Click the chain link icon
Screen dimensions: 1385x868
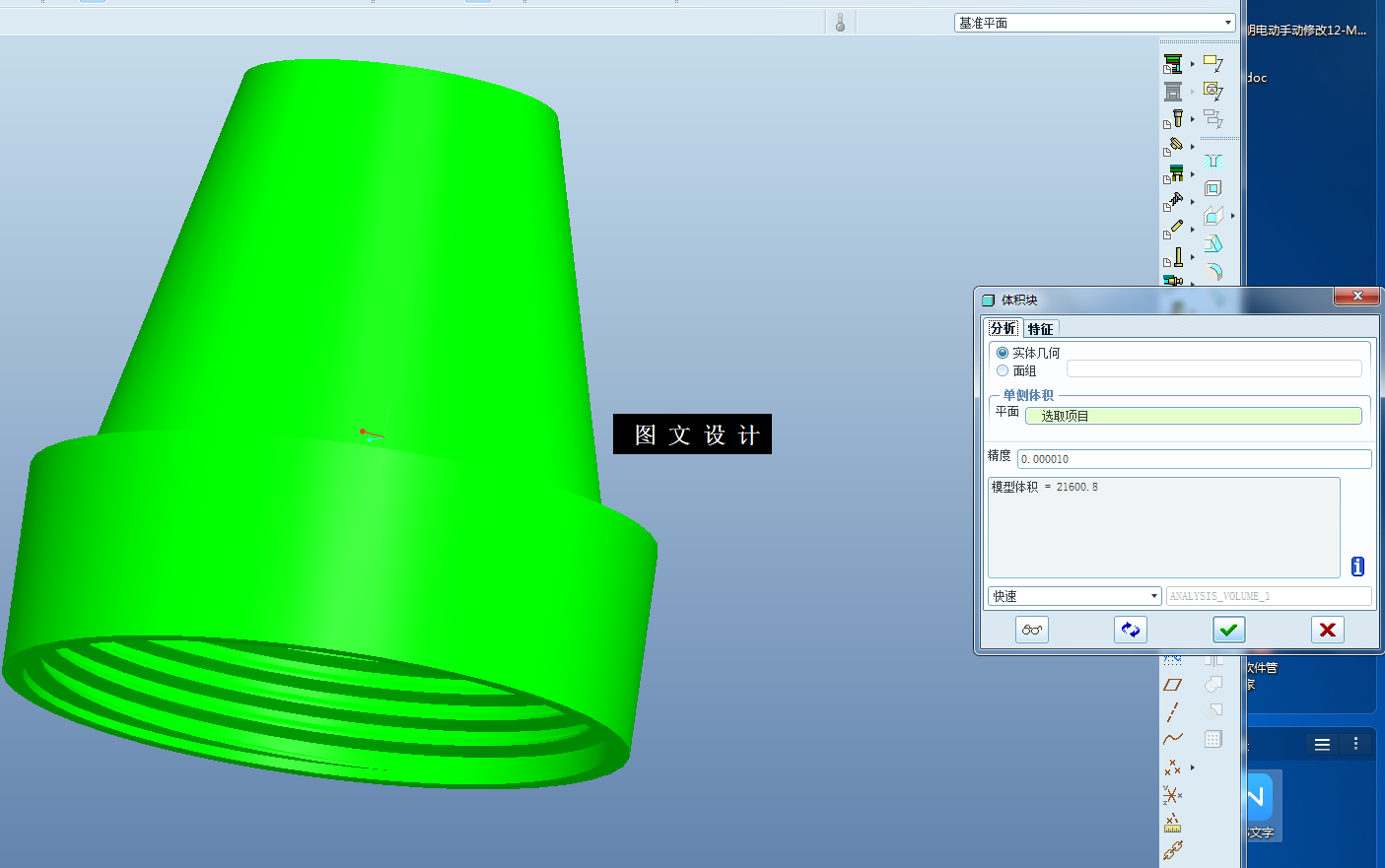(1172, 849)
